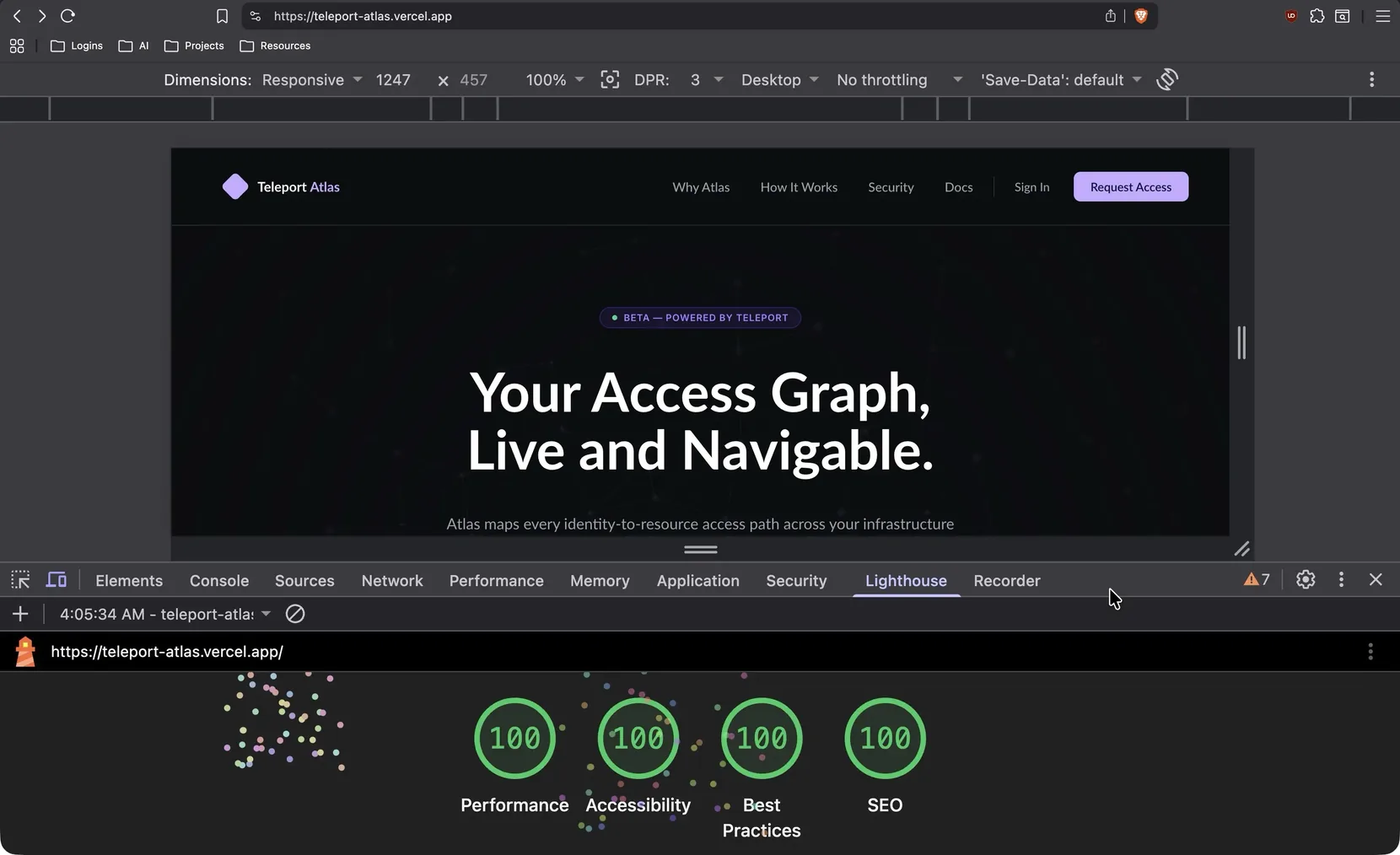The height and width of the screenshot is (855, 1400).
Task: Open the Desktop device type dropdown
Action: [779, 79]
